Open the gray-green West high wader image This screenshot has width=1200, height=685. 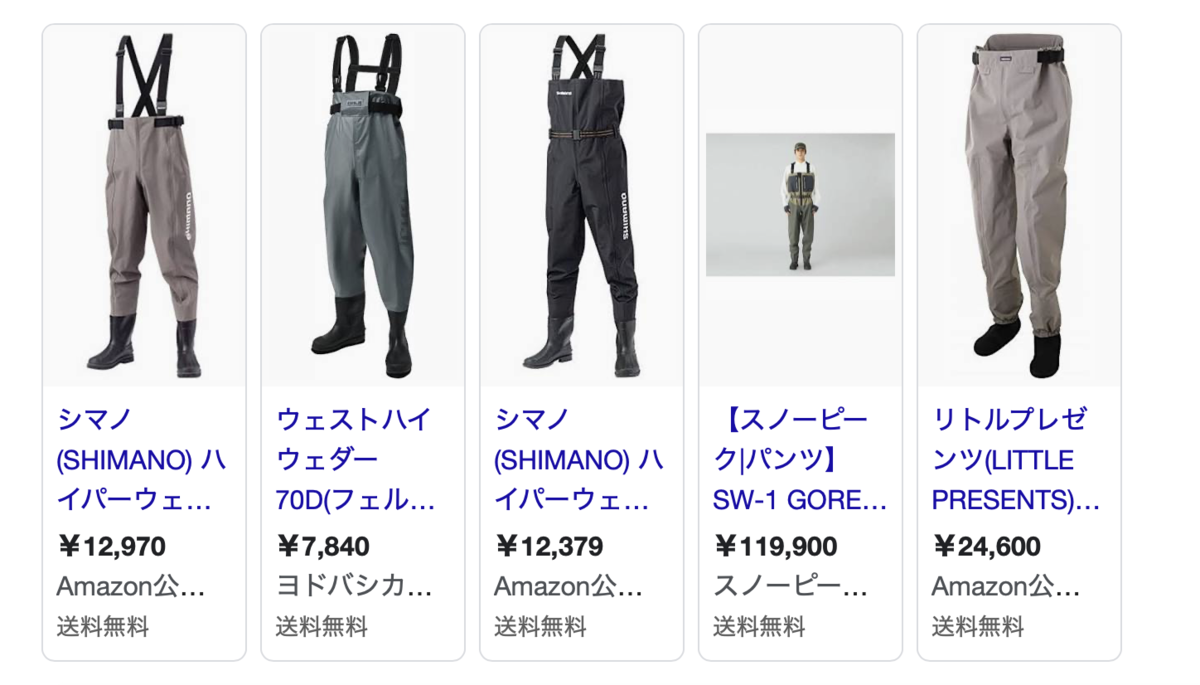coord(363,205)
